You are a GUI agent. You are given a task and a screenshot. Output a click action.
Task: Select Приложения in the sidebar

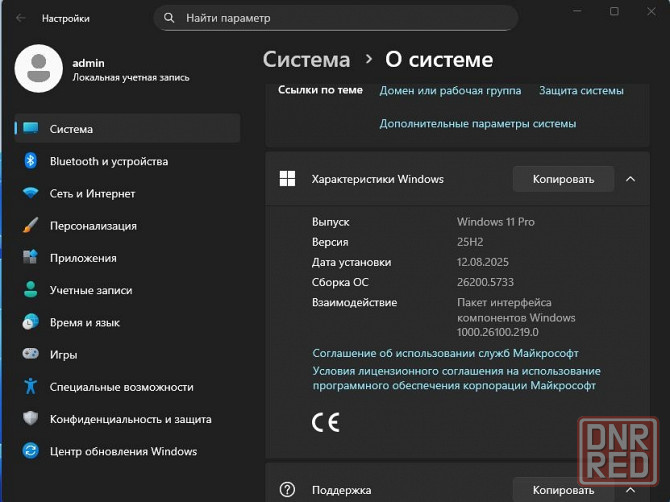(127, 258)
